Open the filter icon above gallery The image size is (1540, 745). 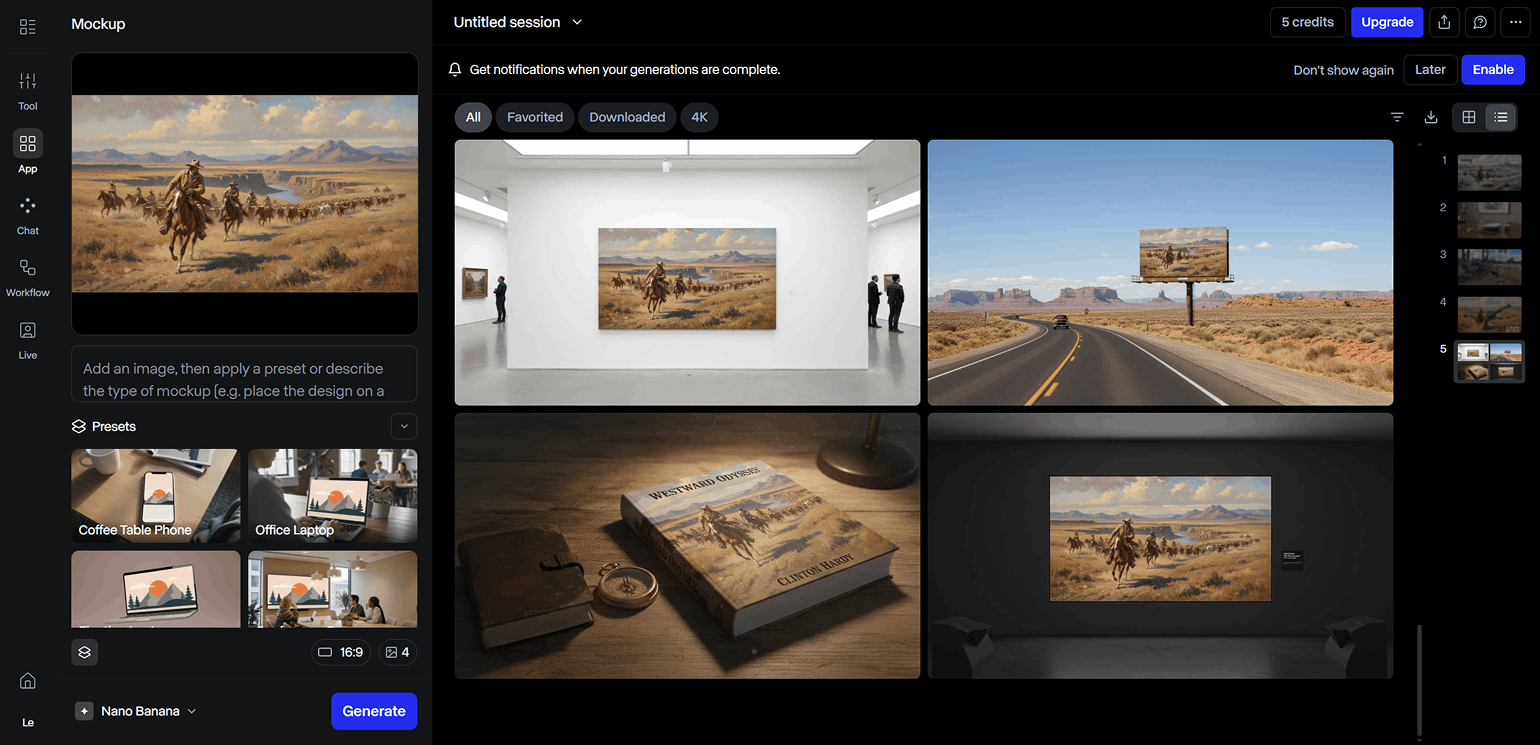coord(1397,117)
